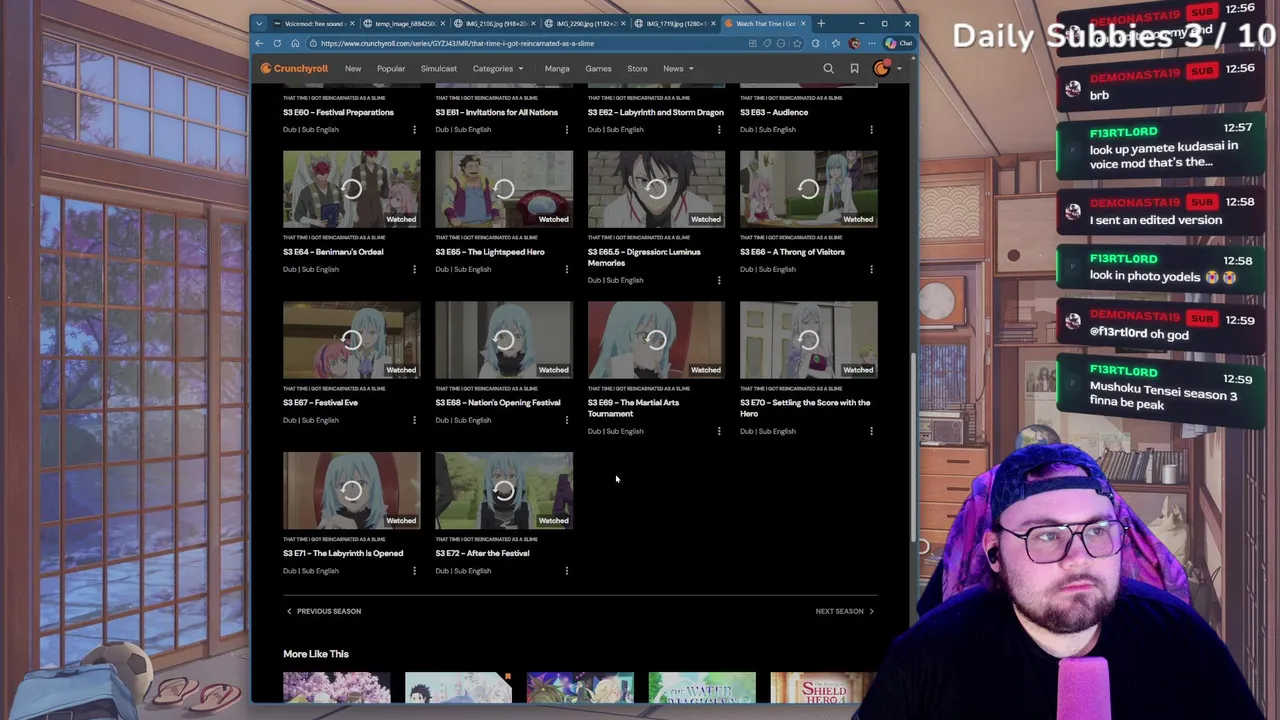Open S3 E68 Nation's Opening Festival title
The width and height of the screenshot is (1280, 720).
498,403
